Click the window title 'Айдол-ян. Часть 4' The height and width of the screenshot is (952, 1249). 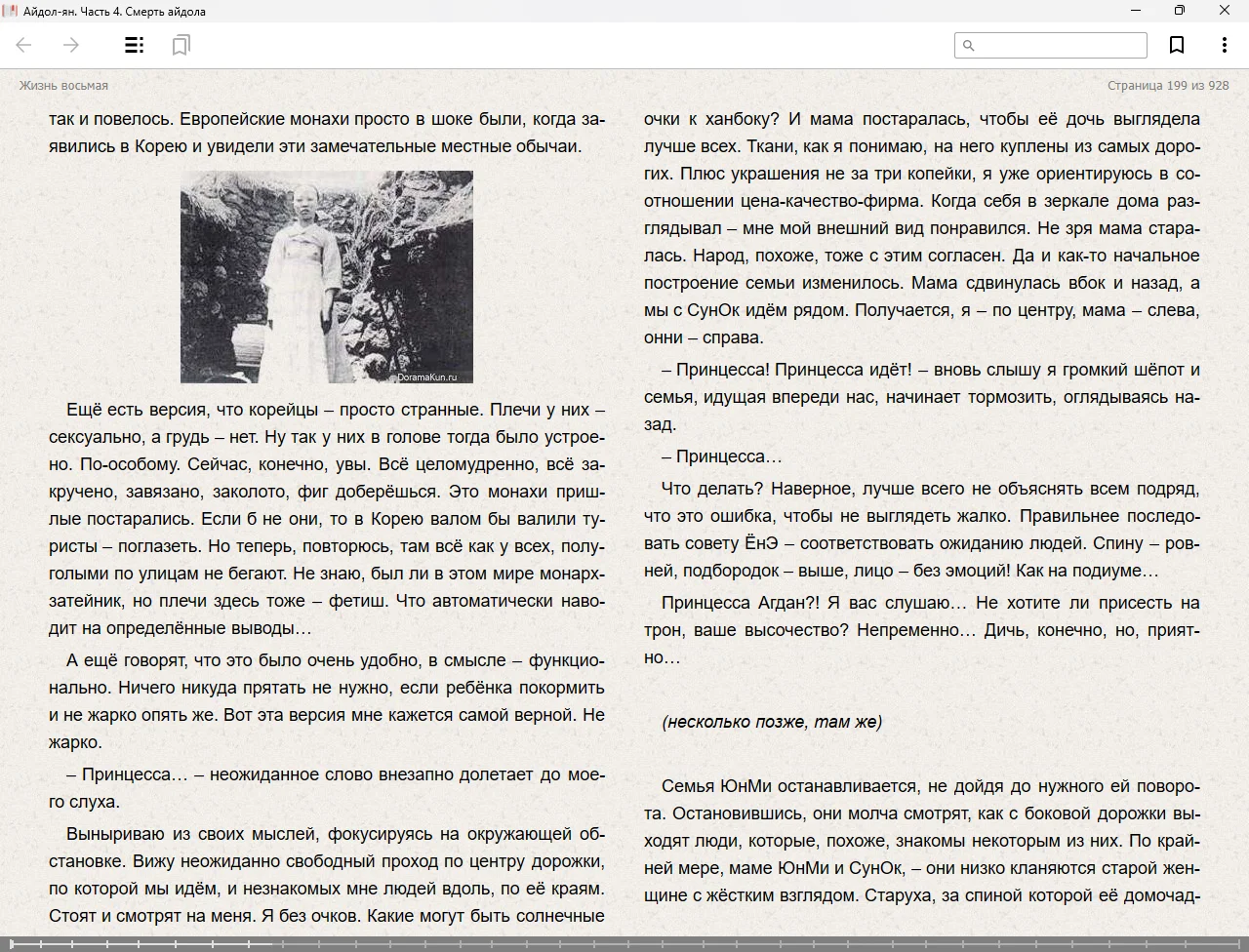tap(114, 12)
